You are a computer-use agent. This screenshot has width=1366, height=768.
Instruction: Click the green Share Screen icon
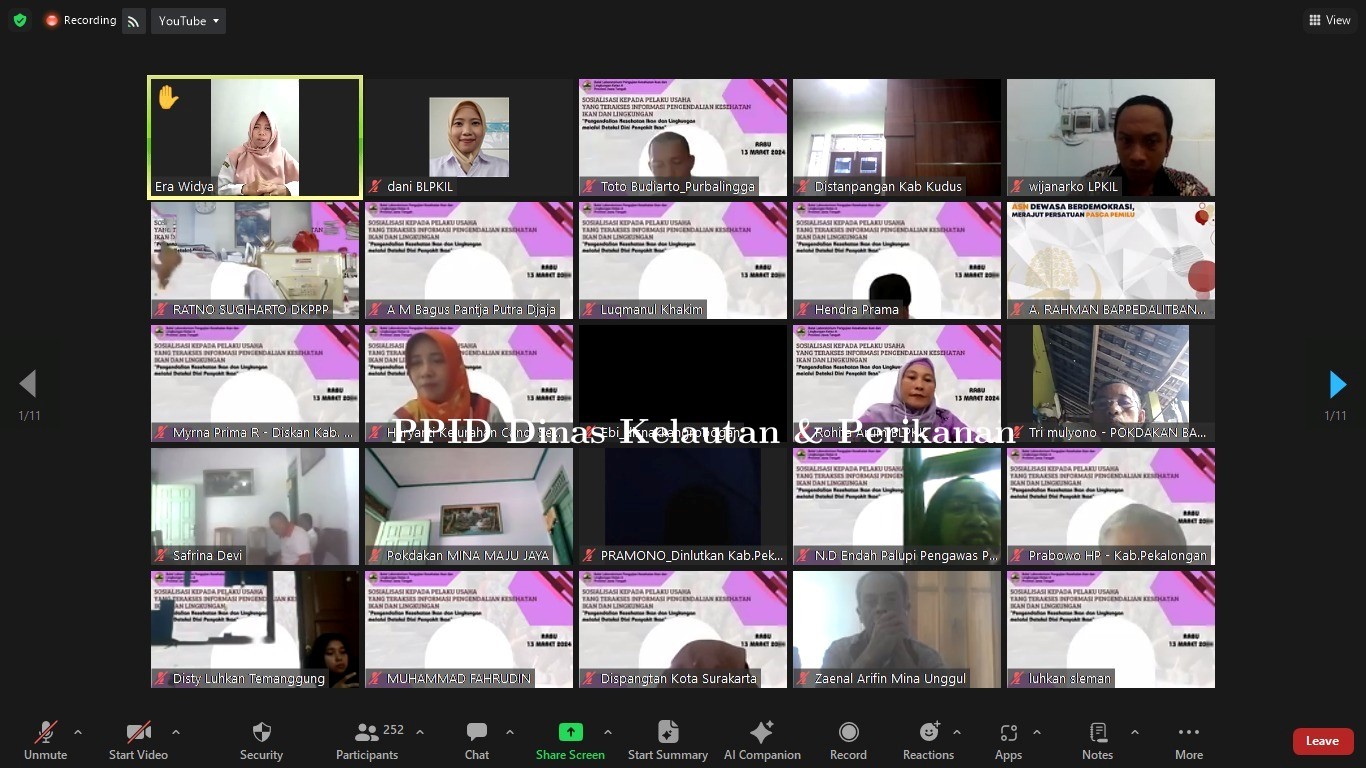(570, 732)
